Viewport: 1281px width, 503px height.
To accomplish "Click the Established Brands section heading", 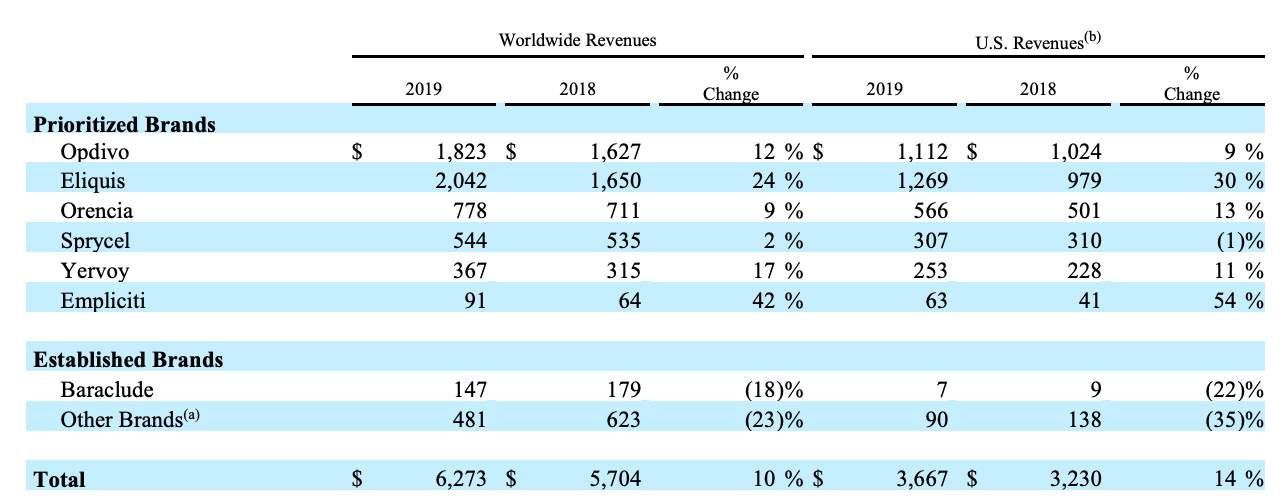I will 129,359.
